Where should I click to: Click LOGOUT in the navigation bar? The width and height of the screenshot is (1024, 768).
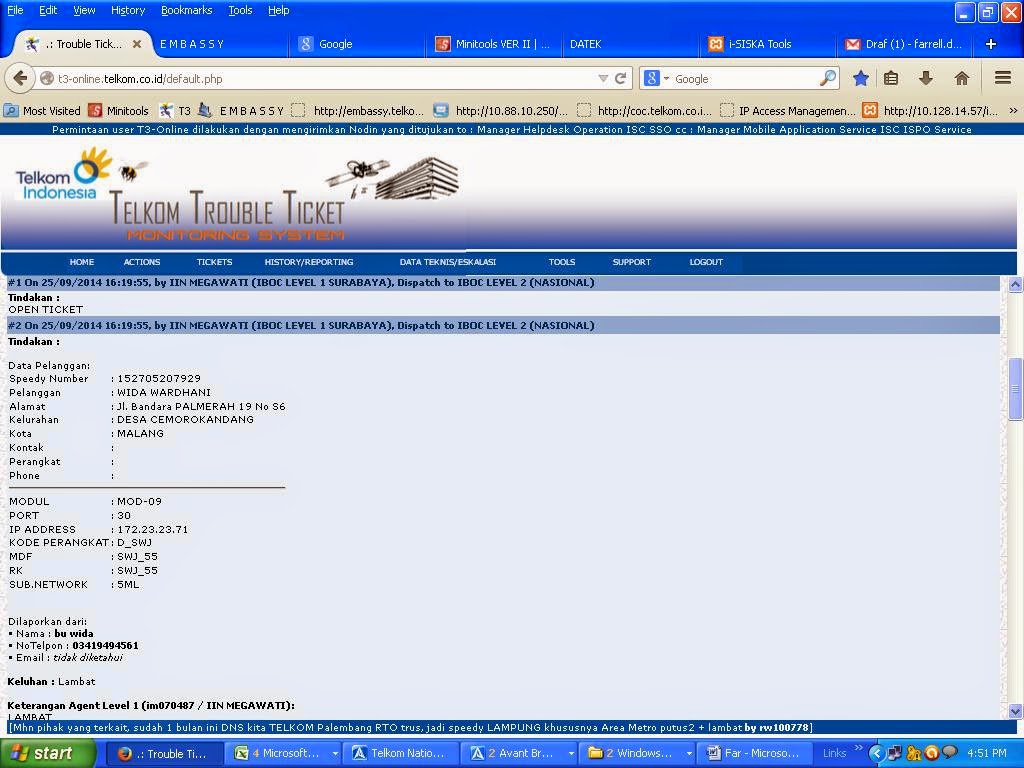706,262
